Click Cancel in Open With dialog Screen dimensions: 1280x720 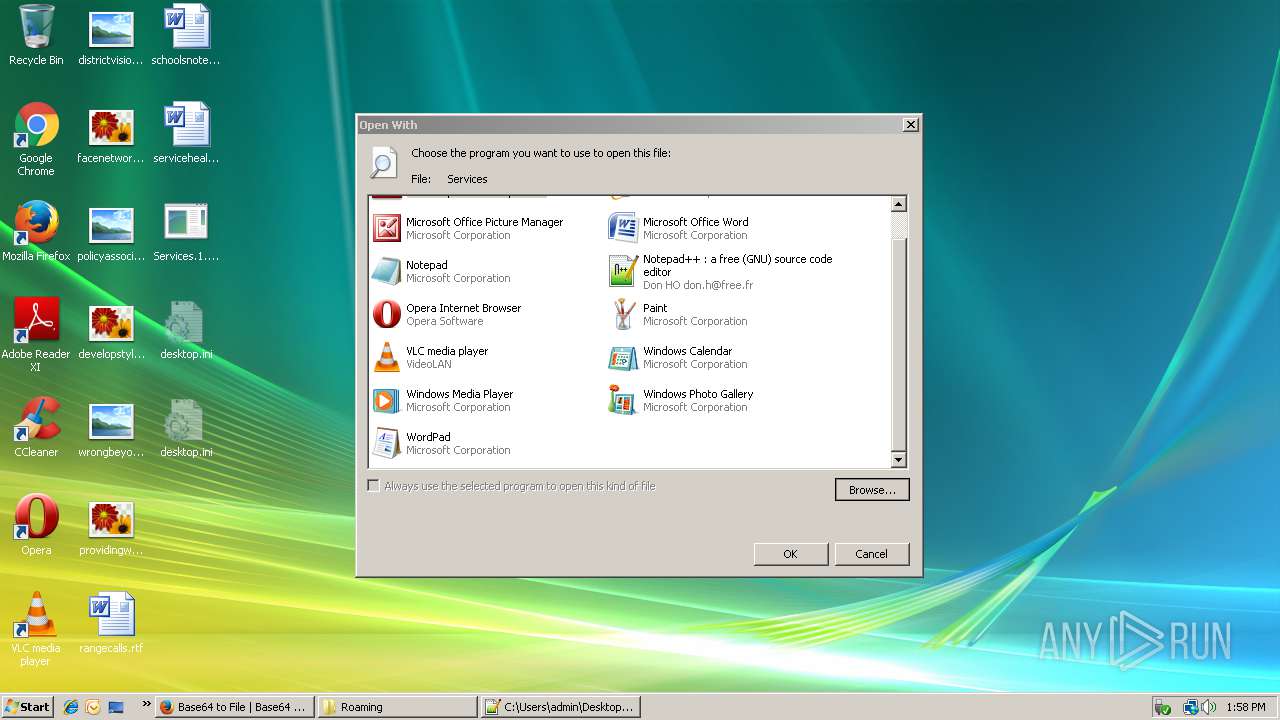(871, 554)
